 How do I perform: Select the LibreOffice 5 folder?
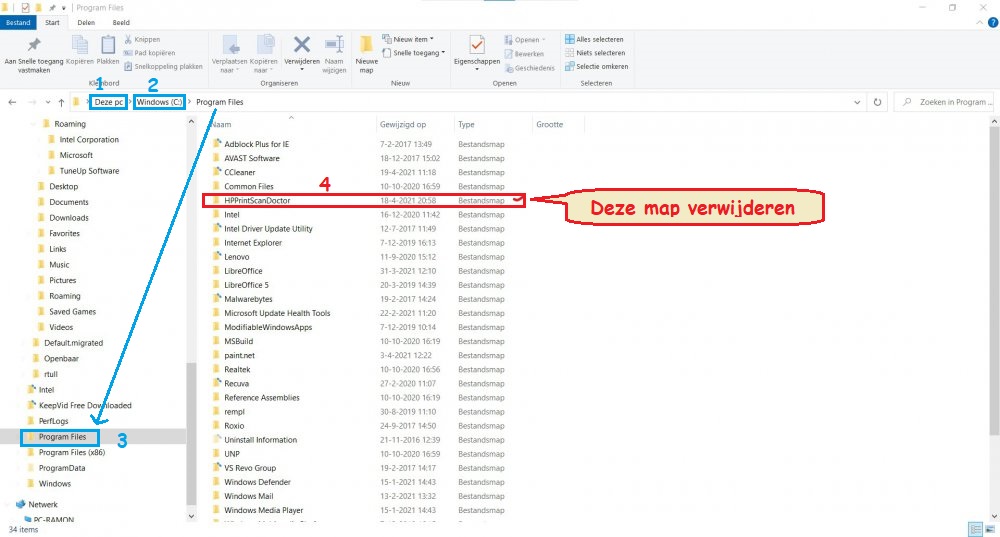coord(246,285)
